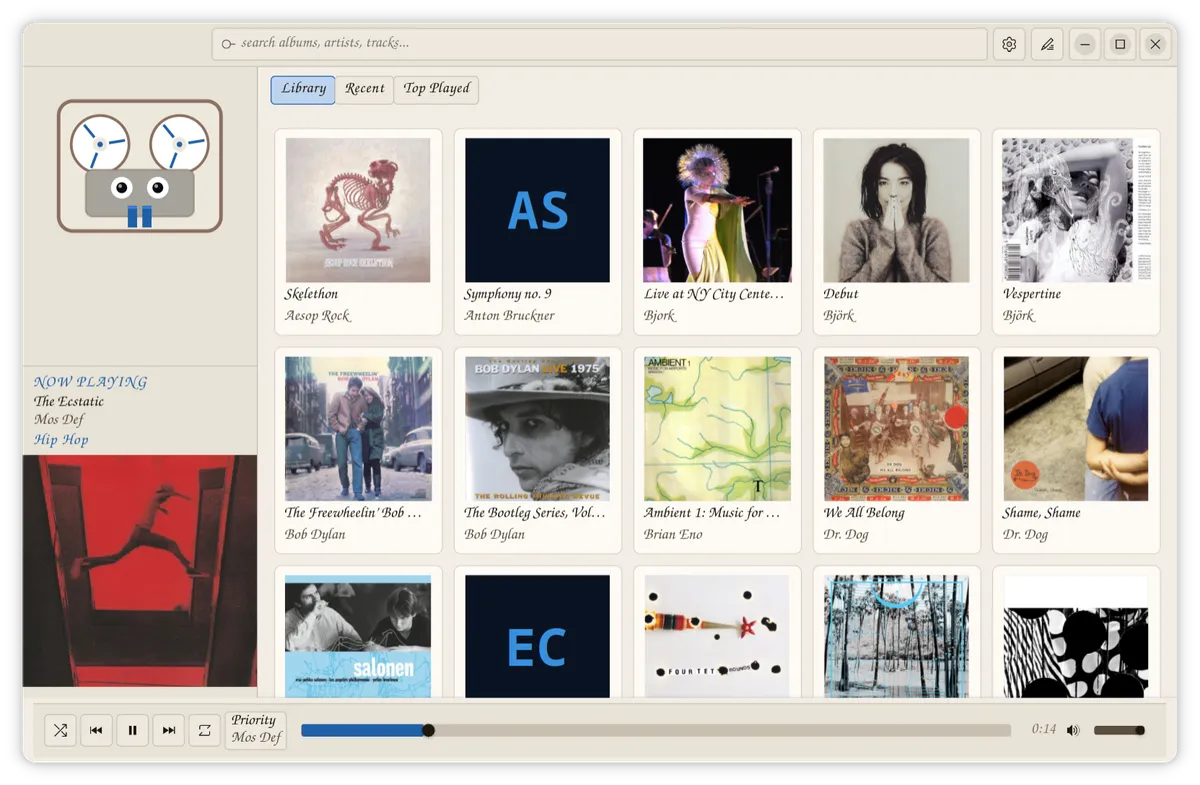Click the pencil edit icon
This screenshot has width=1200, height=785.
1047,44
